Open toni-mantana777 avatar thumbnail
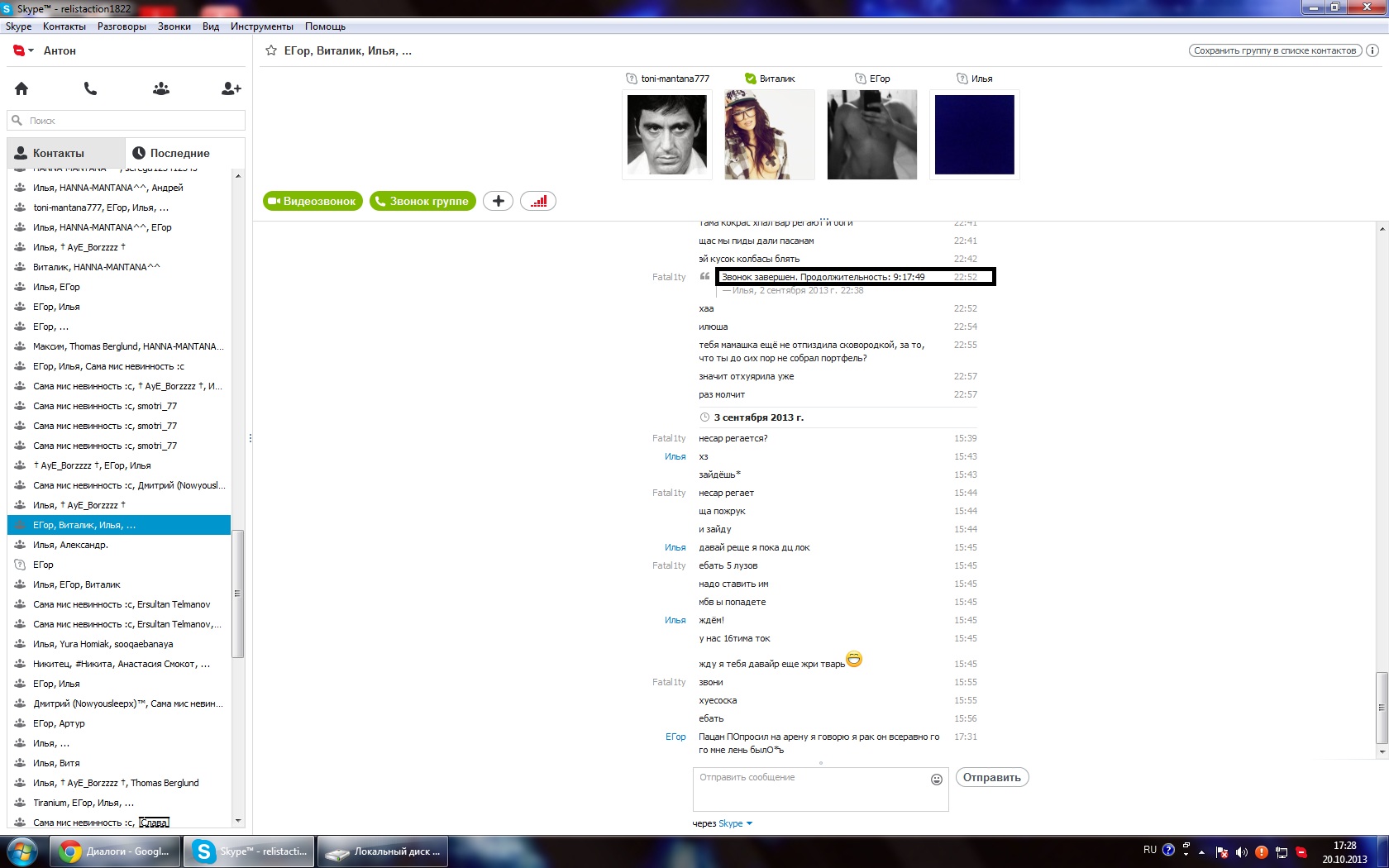1389x868 pixels. [x=667, y=135]
